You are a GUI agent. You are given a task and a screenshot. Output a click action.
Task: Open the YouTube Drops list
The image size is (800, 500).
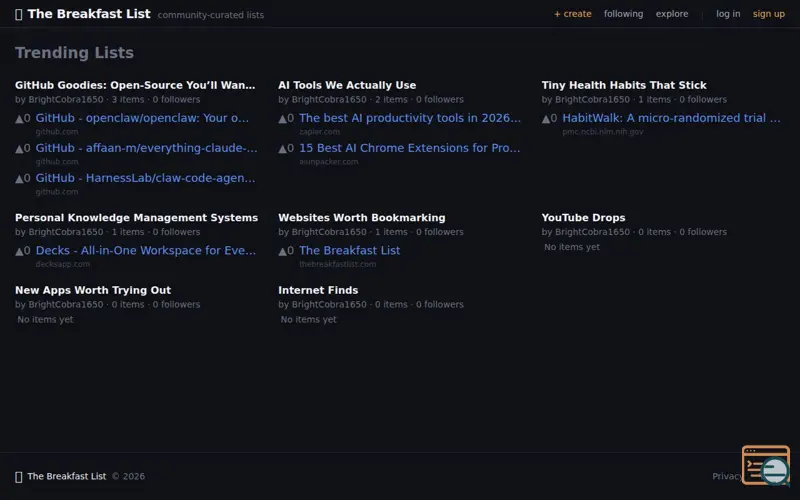583,218
